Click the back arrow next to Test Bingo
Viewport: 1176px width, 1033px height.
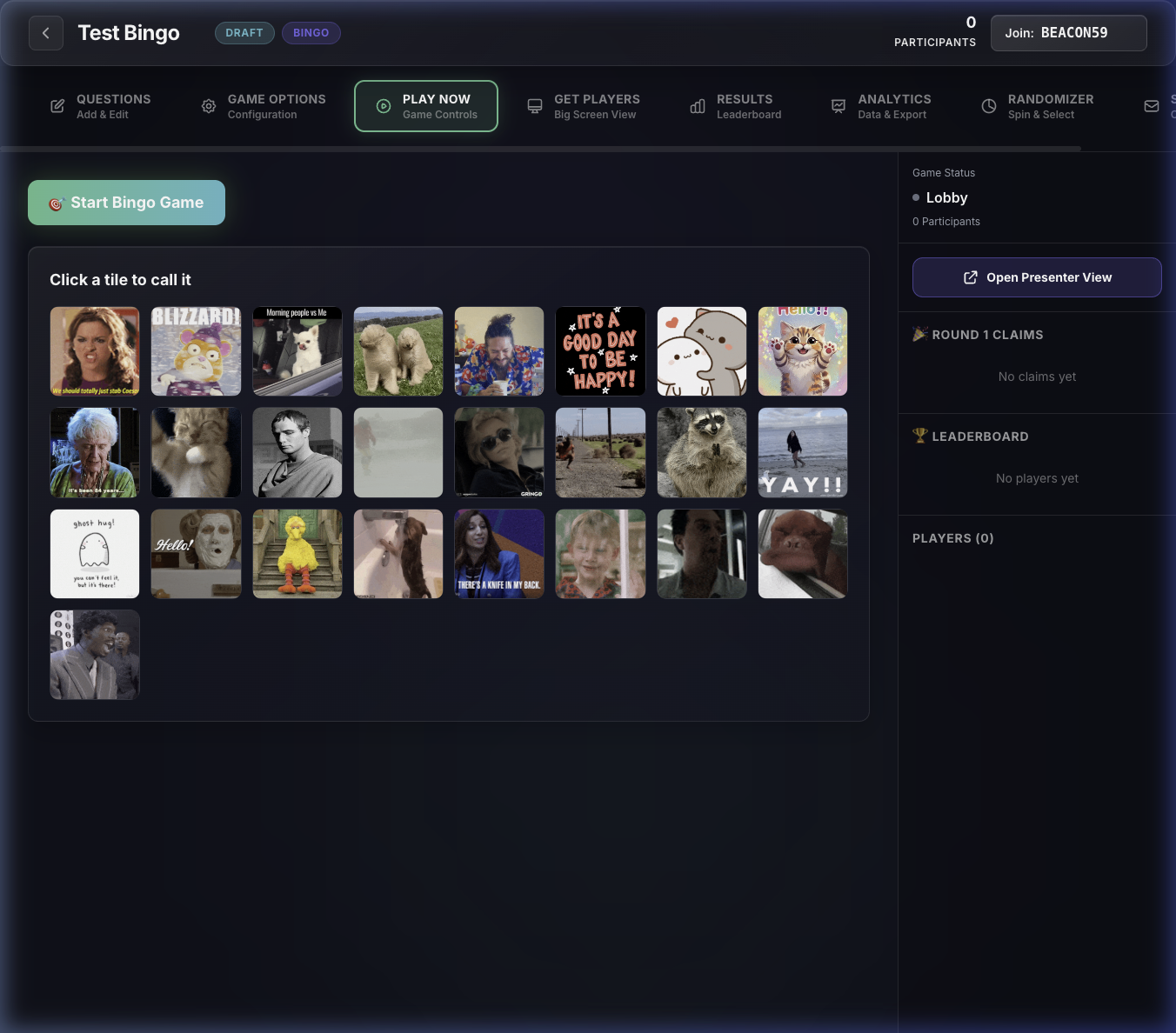tap(45, 32)
